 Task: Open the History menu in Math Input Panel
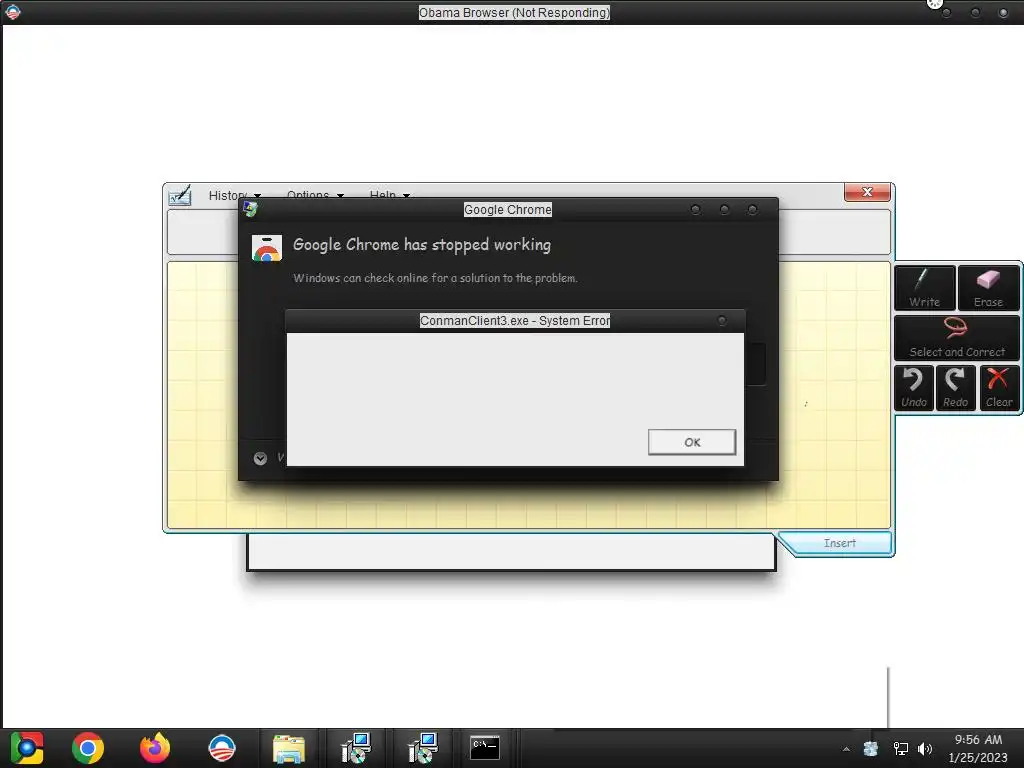pyautogui.click(x=234, y=195)
